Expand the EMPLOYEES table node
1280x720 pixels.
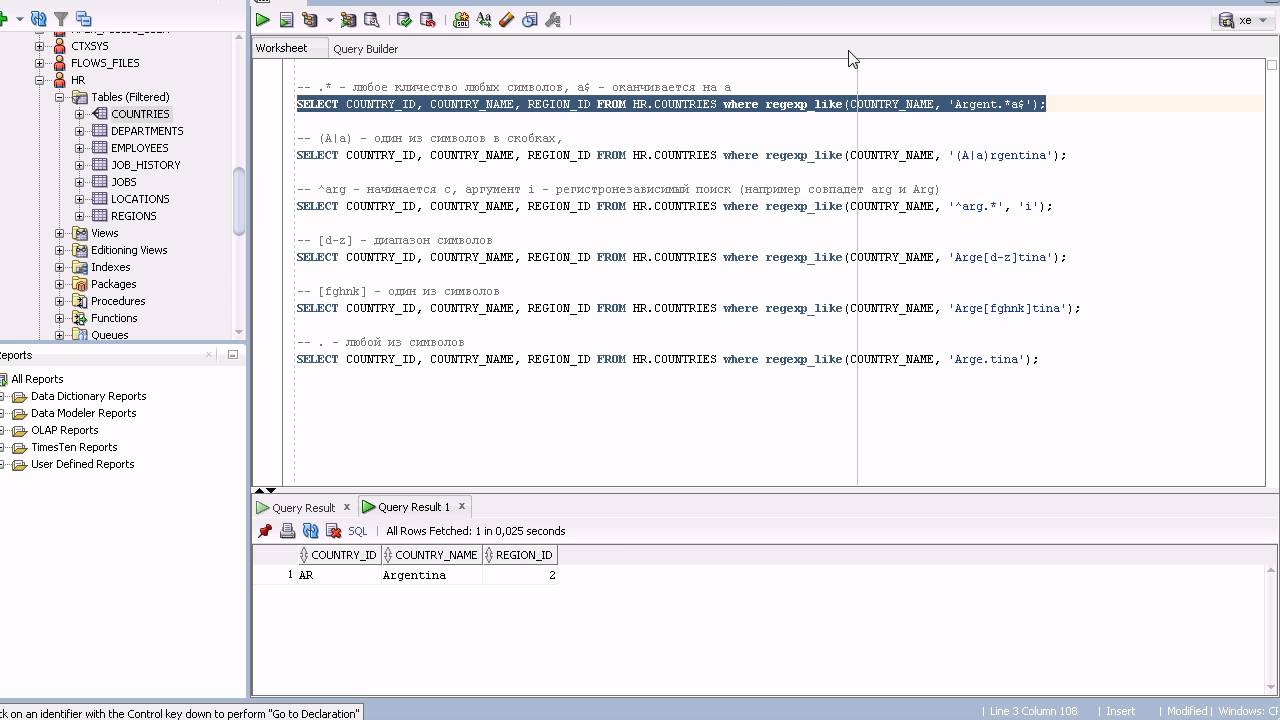80,148
